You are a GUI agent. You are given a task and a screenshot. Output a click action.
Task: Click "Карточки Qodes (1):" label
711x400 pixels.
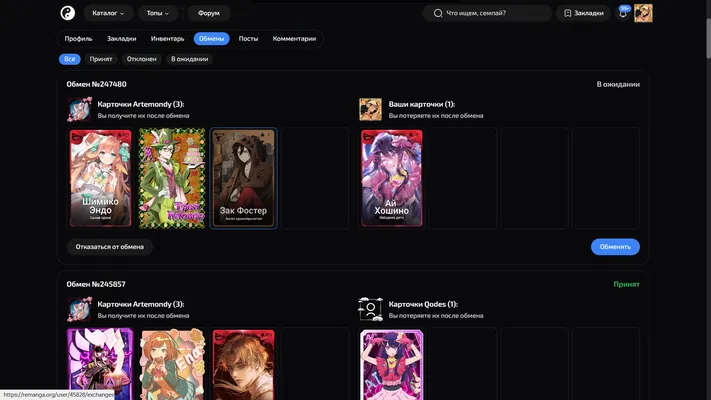click(423, 304)
